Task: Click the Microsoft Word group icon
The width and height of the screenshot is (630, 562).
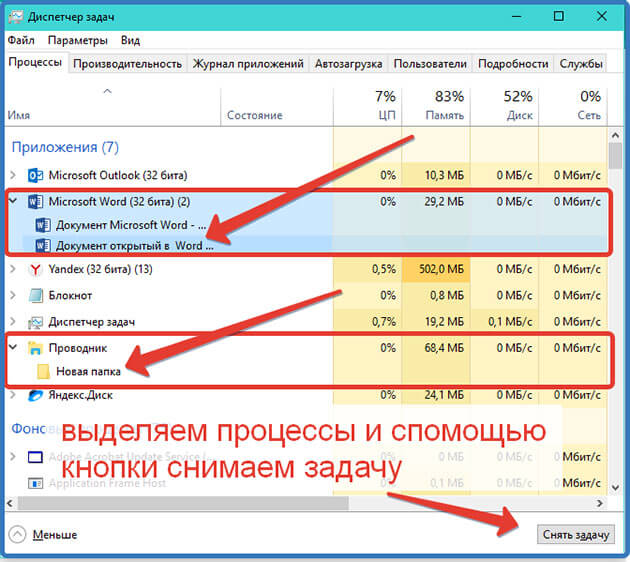Action: click(35, 202)
